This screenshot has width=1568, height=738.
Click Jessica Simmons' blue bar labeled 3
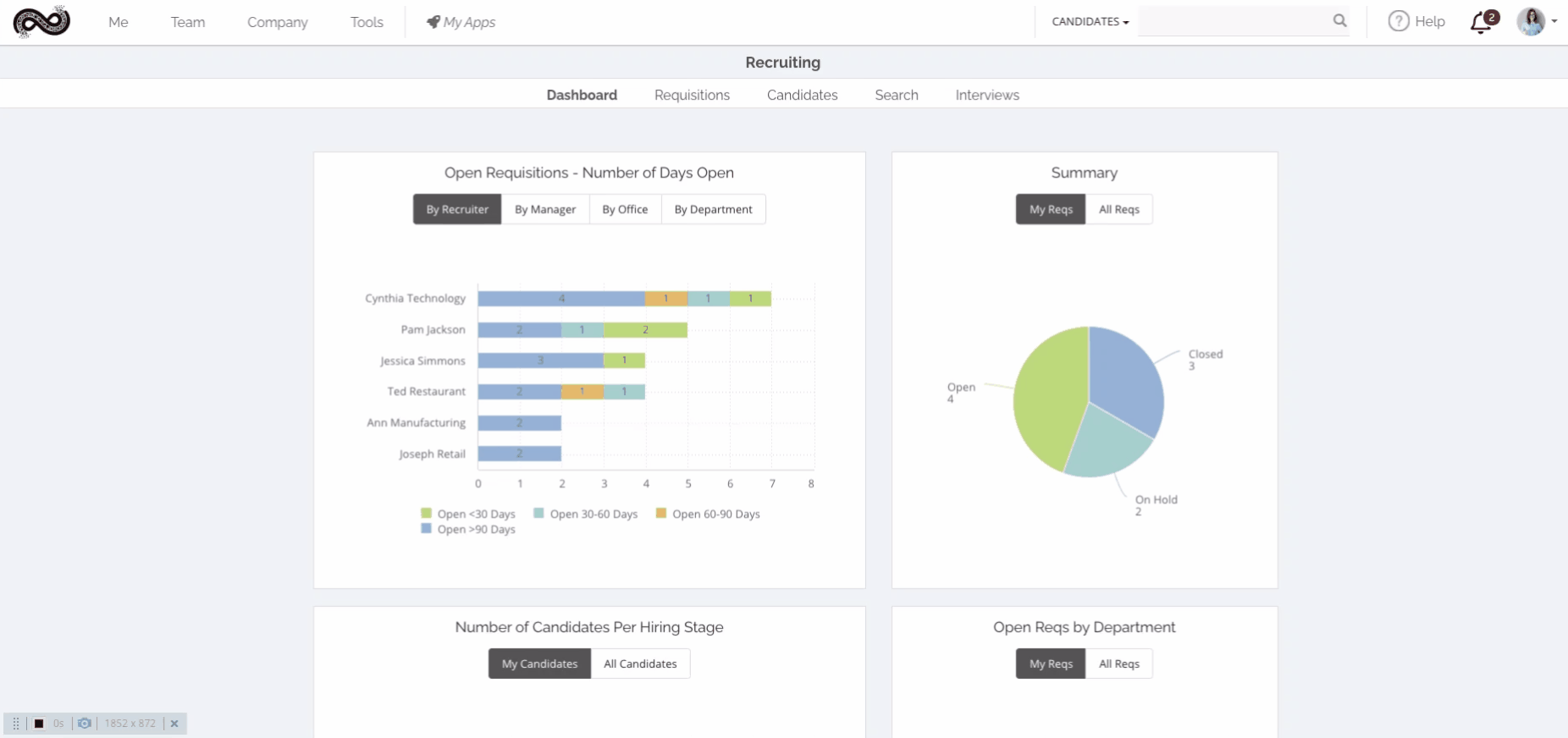(x=540, y=361)
